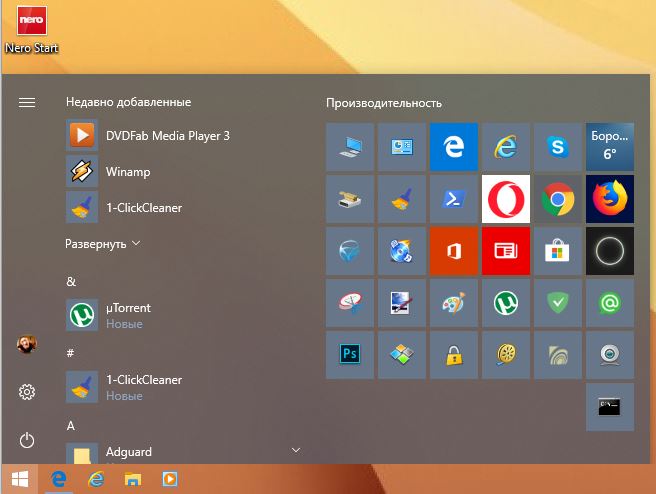656x494 pixels.
Task: Jump via the & section letter header
Action: coord(71,282)
